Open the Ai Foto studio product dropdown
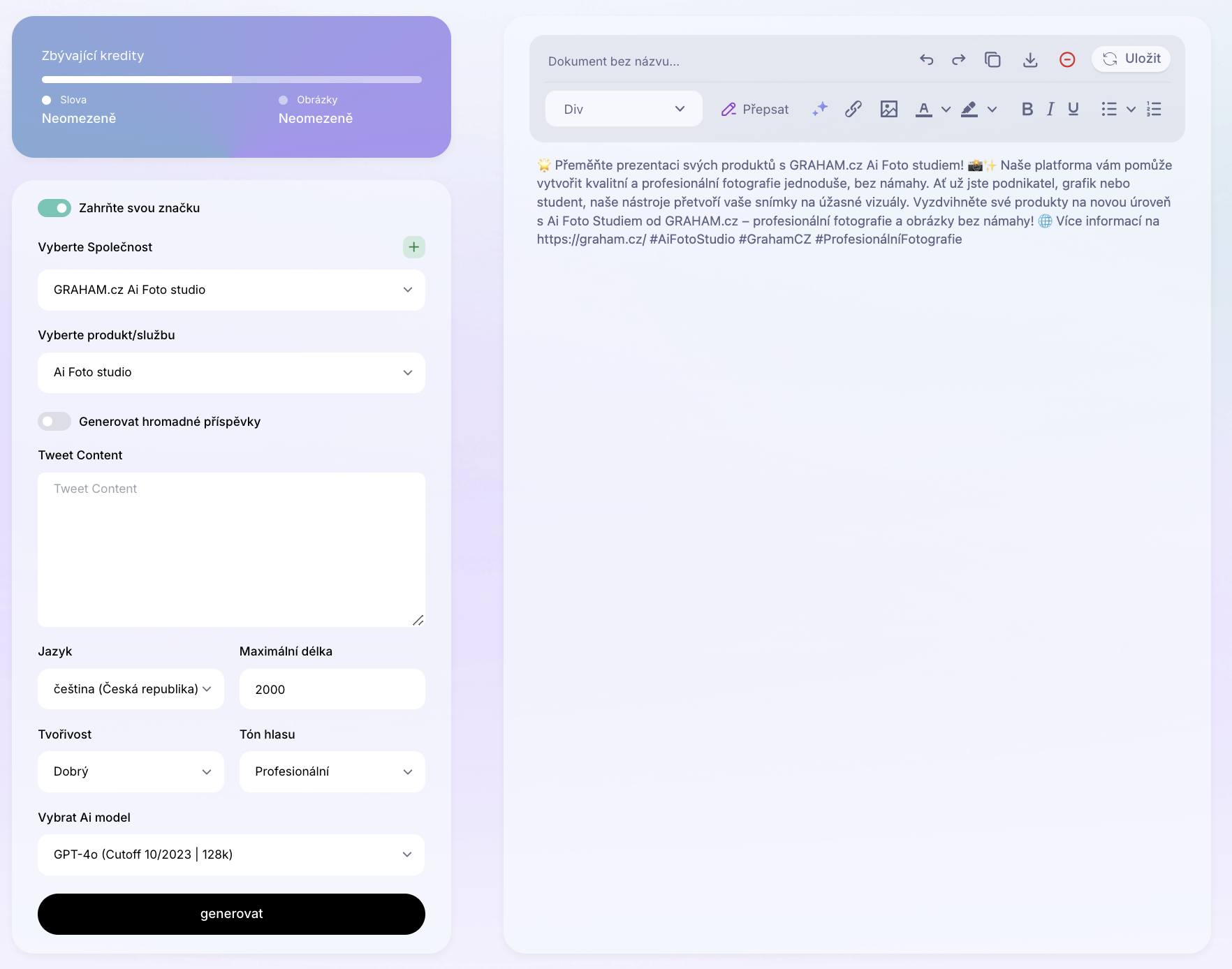Image resolution: width=1232 pixels, height=969 pixels. click(231, 373)
